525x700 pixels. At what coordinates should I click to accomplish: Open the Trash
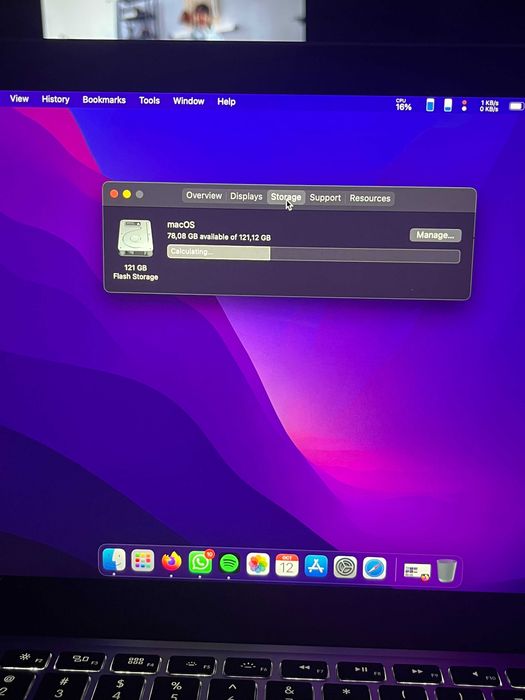tap(446, 571)
